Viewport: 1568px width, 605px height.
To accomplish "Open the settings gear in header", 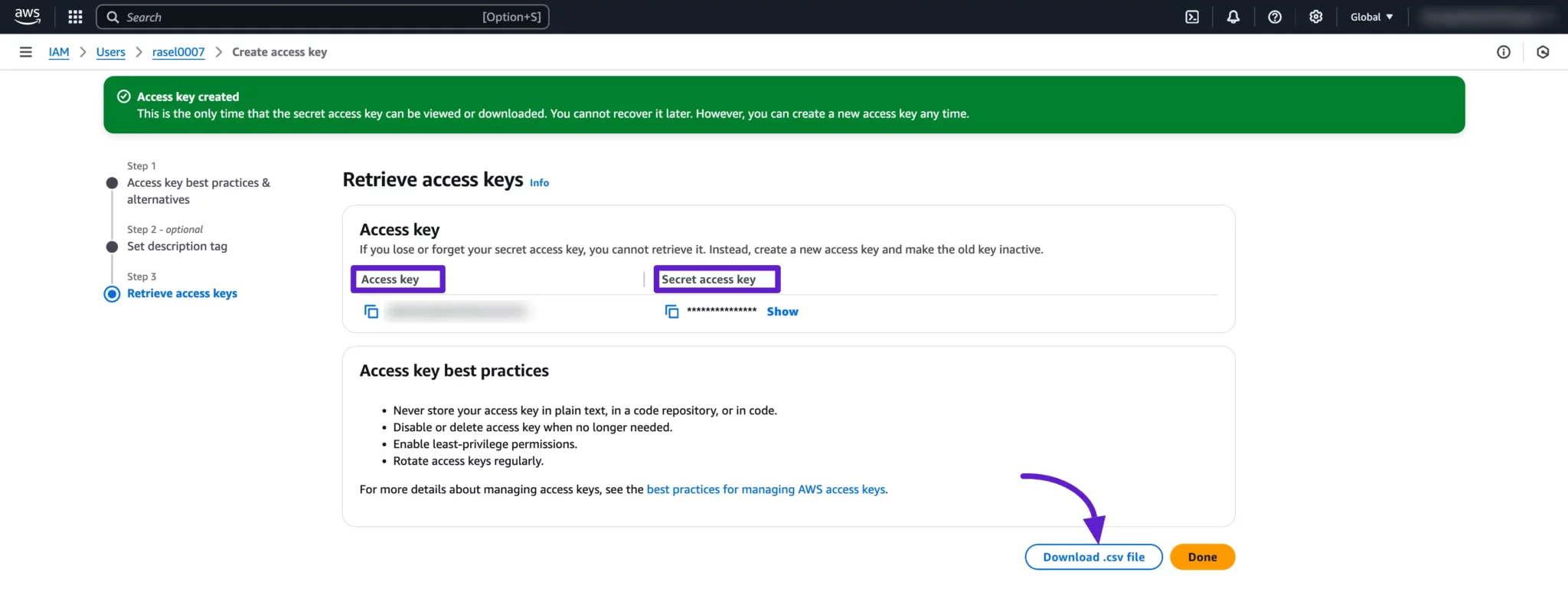I will [x=1315, y=17].
